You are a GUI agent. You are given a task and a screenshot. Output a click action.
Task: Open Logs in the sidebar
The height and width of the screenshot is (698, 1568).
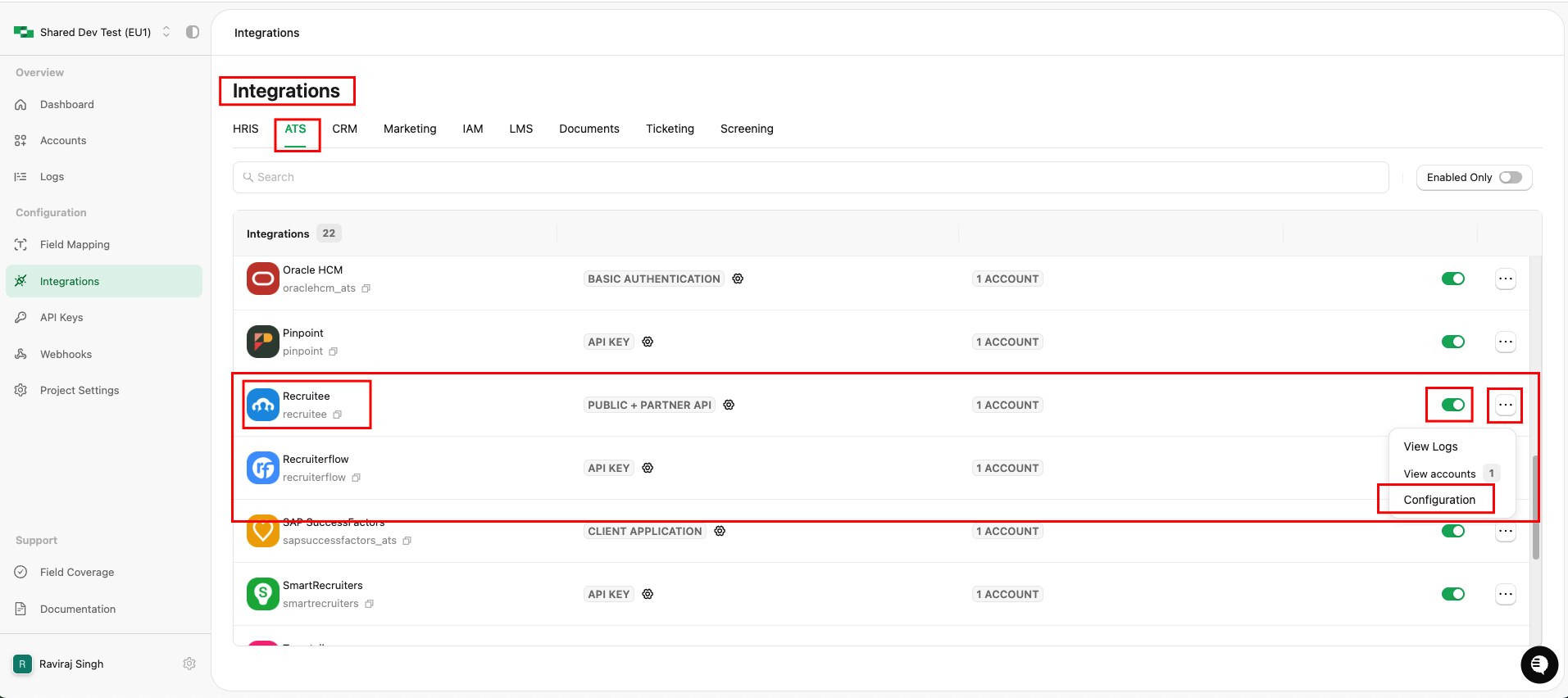[52, 176]
